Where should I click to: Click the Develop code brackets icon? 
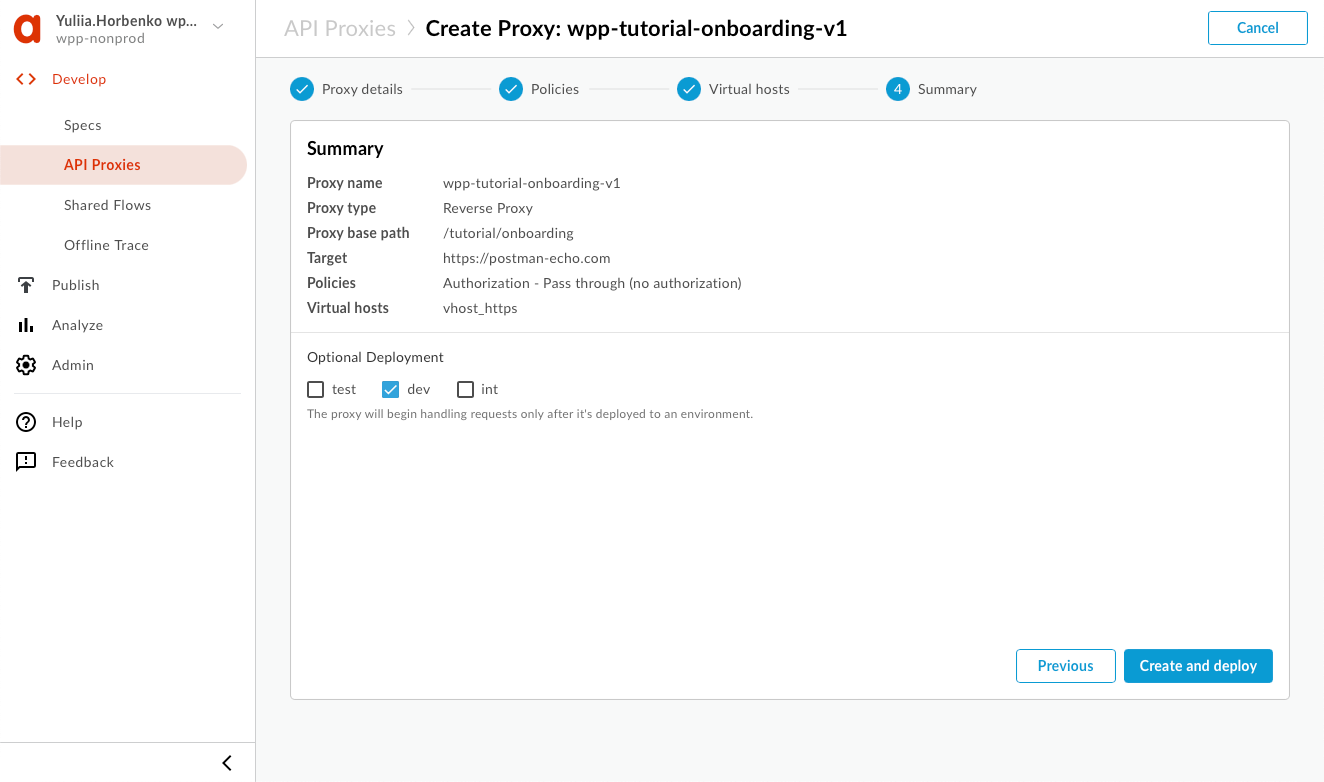[x=26, y=79]
